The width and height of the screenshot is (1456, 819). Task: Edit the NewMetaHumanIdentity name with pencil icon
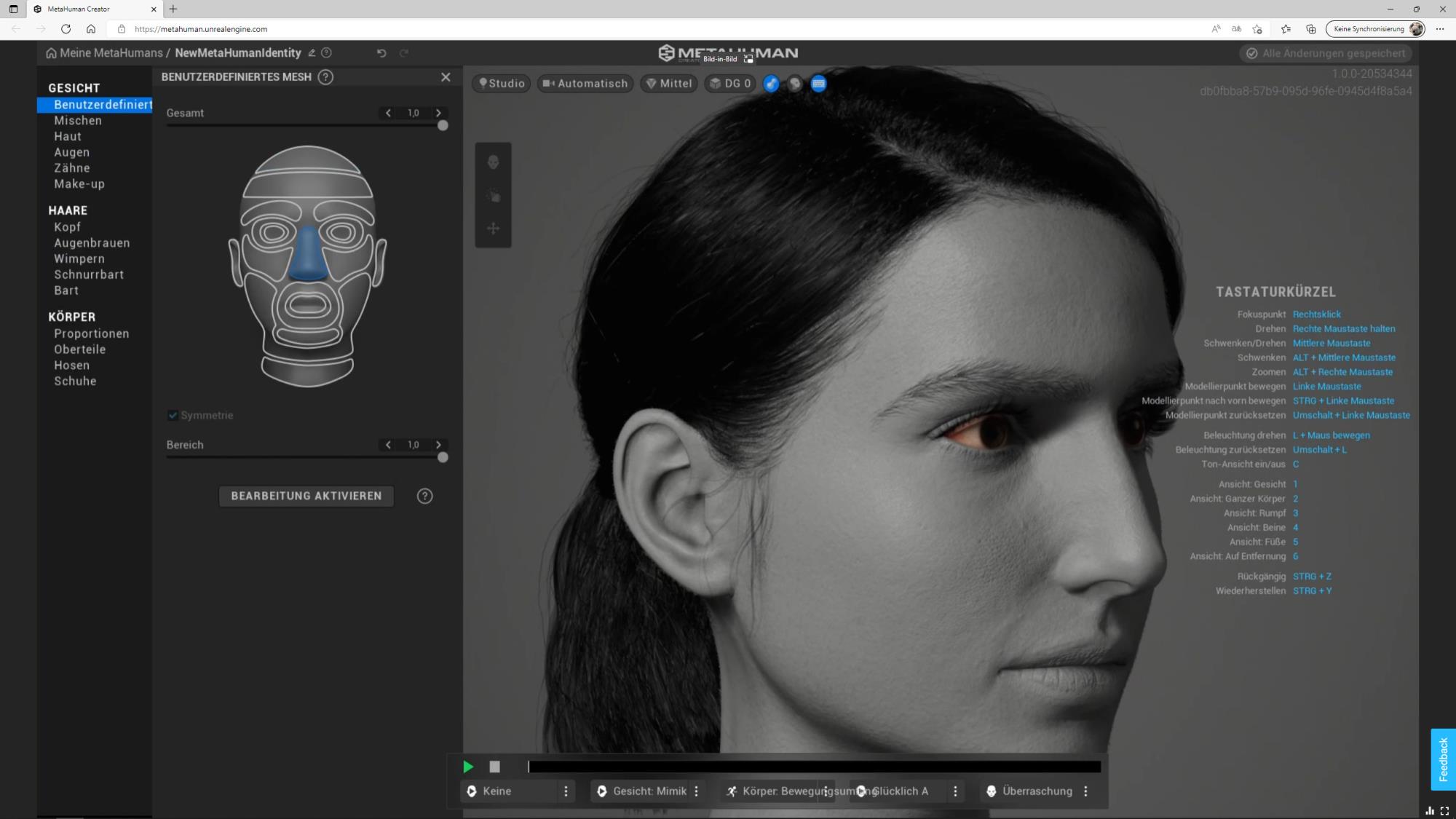(x=312, y=53)
